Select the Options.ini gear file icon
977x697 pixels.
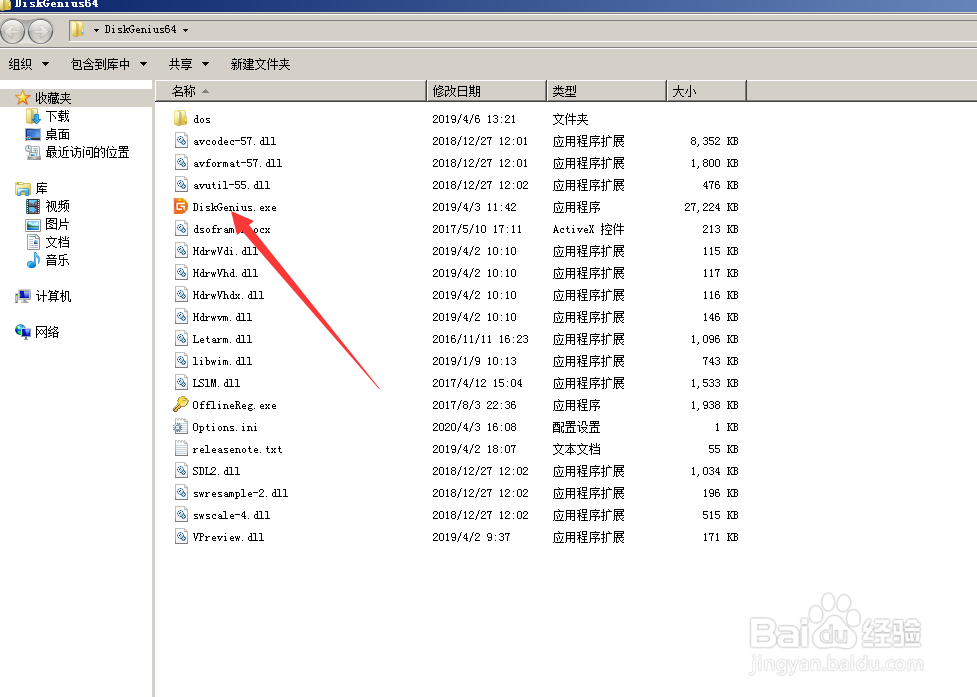[x=181, y=427]
